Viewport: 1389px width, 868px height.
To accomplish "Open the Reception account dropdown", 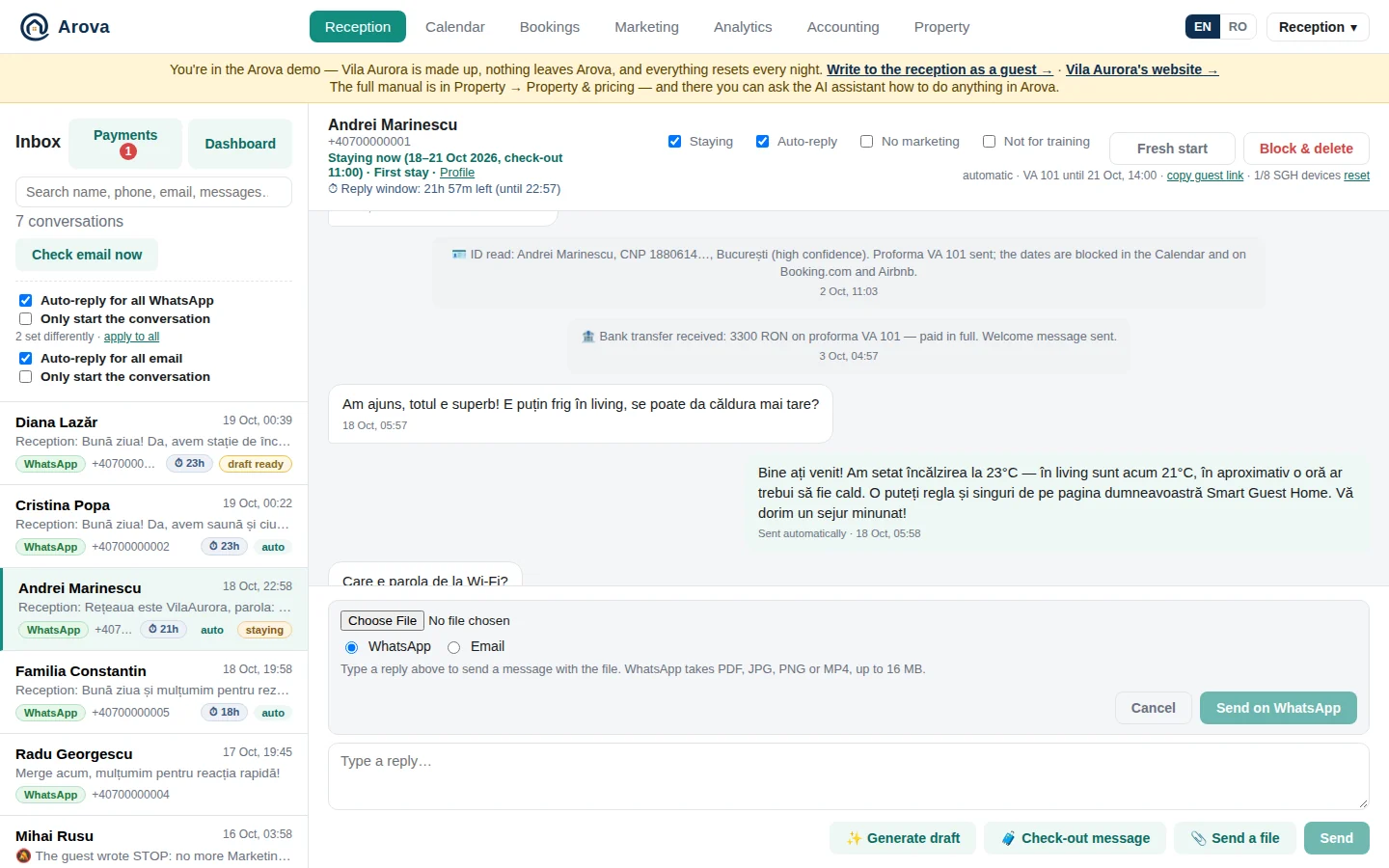I will (1318, 27).
